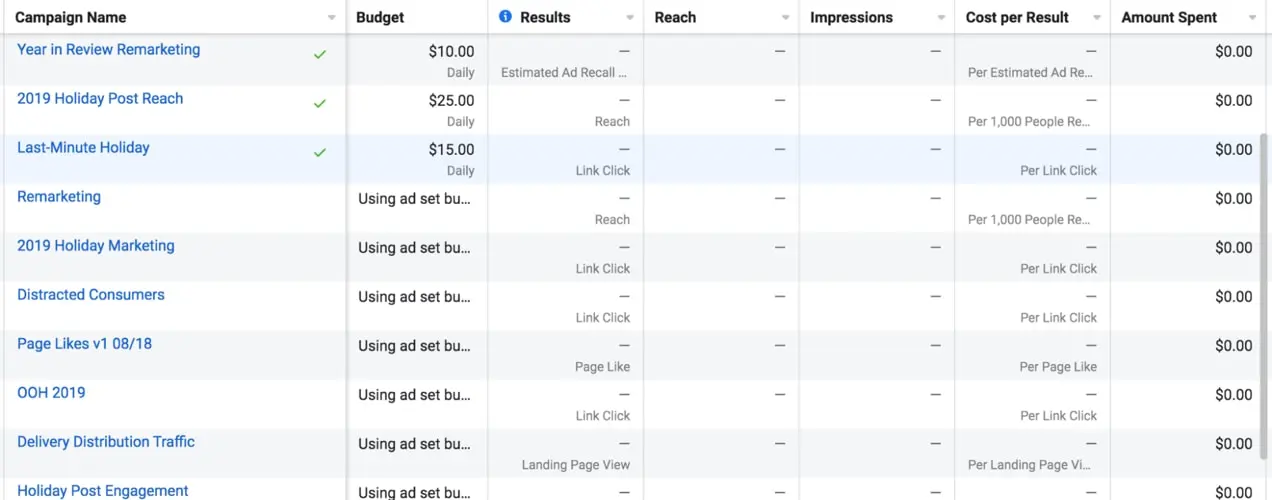Click green checkmark on Last-Minute Holiday row
The image size is (1272, 500).
(x=320, y=153)
